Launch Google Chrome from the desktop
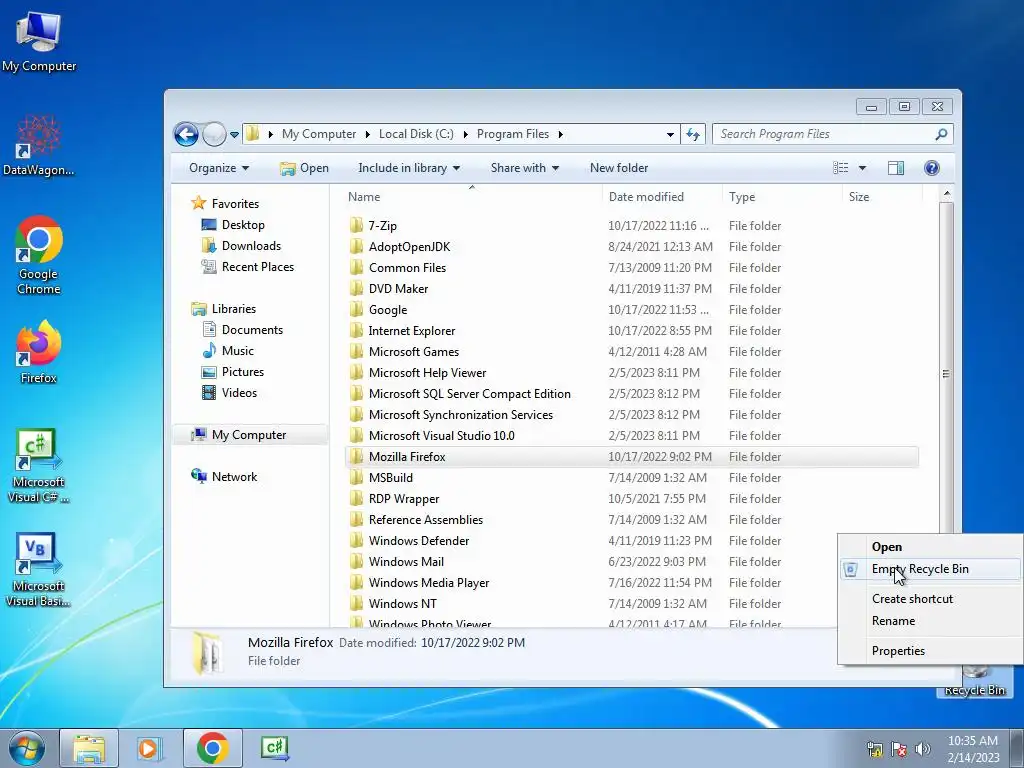The width and height of the screenshot is (1024, 768). (39, 255)
